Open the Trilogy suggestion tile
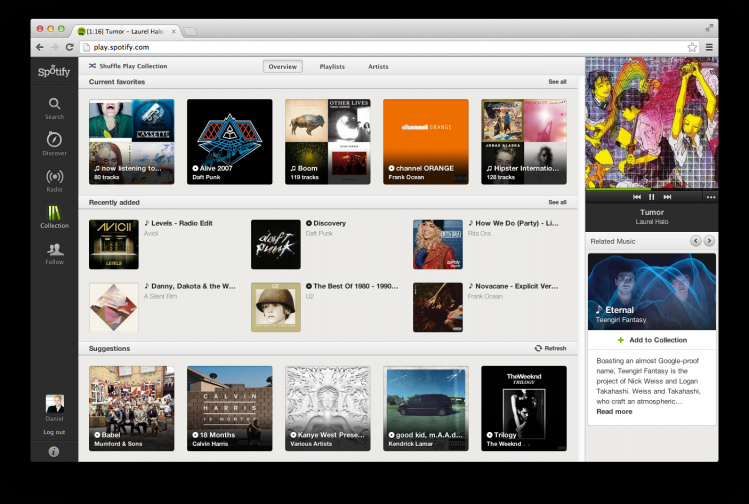Image resolution: width=749 pixels, height=504 pixels. coord(524,408)
